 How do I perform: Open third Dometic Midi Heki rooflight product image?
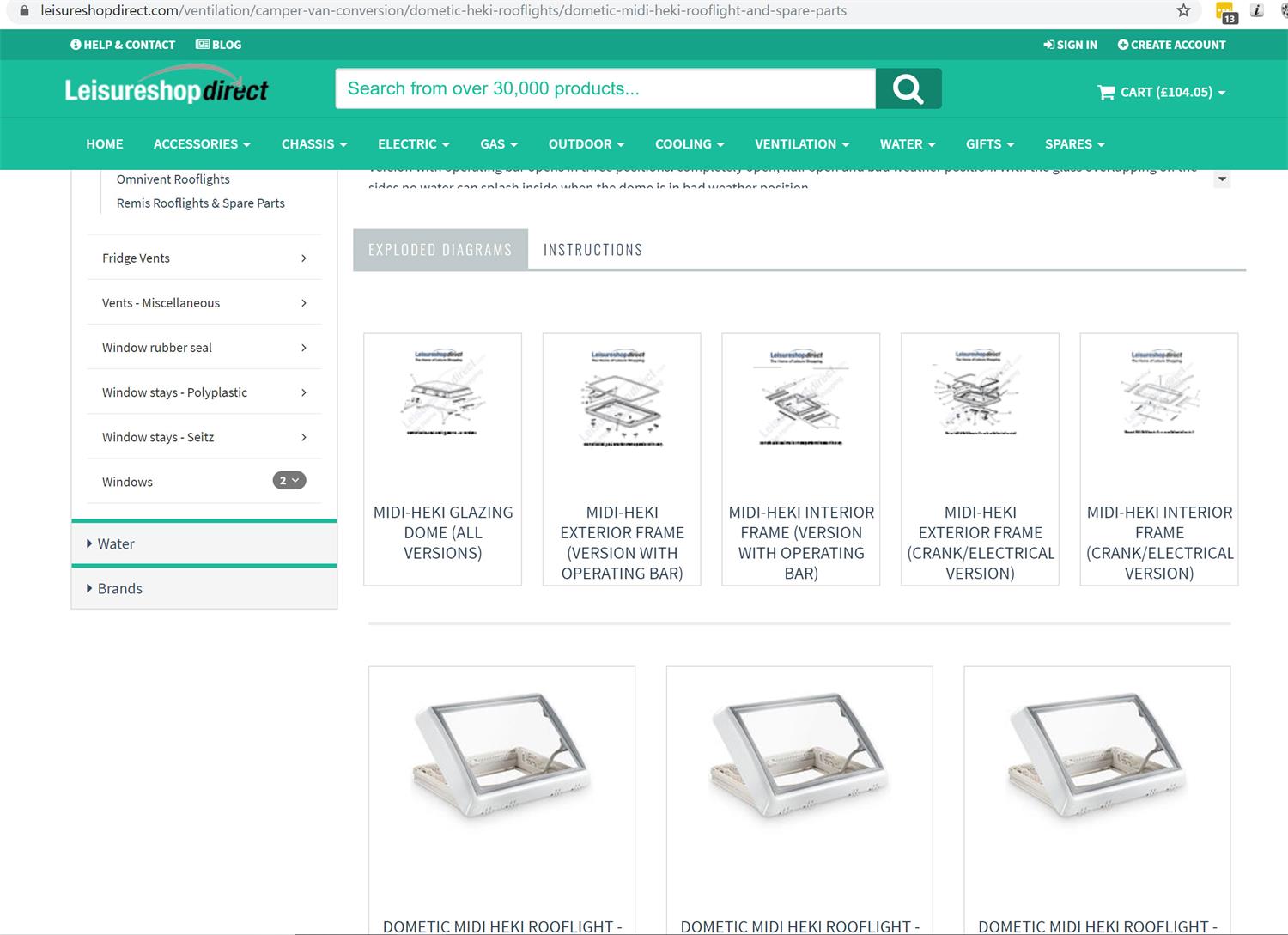tap(1097, 756)
